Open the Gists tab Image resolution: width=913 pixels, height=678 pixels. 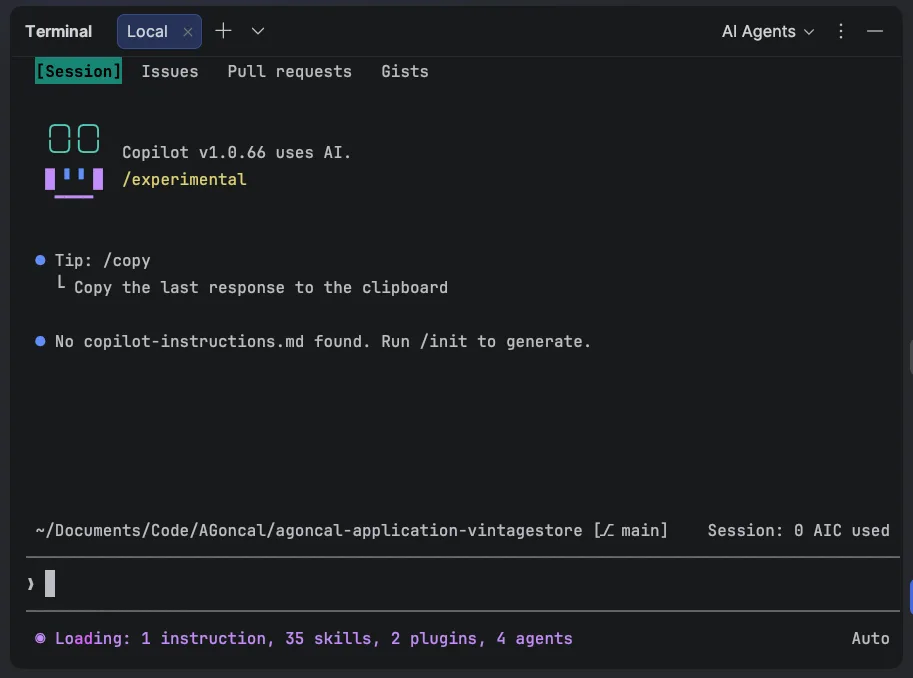(405, 72)
